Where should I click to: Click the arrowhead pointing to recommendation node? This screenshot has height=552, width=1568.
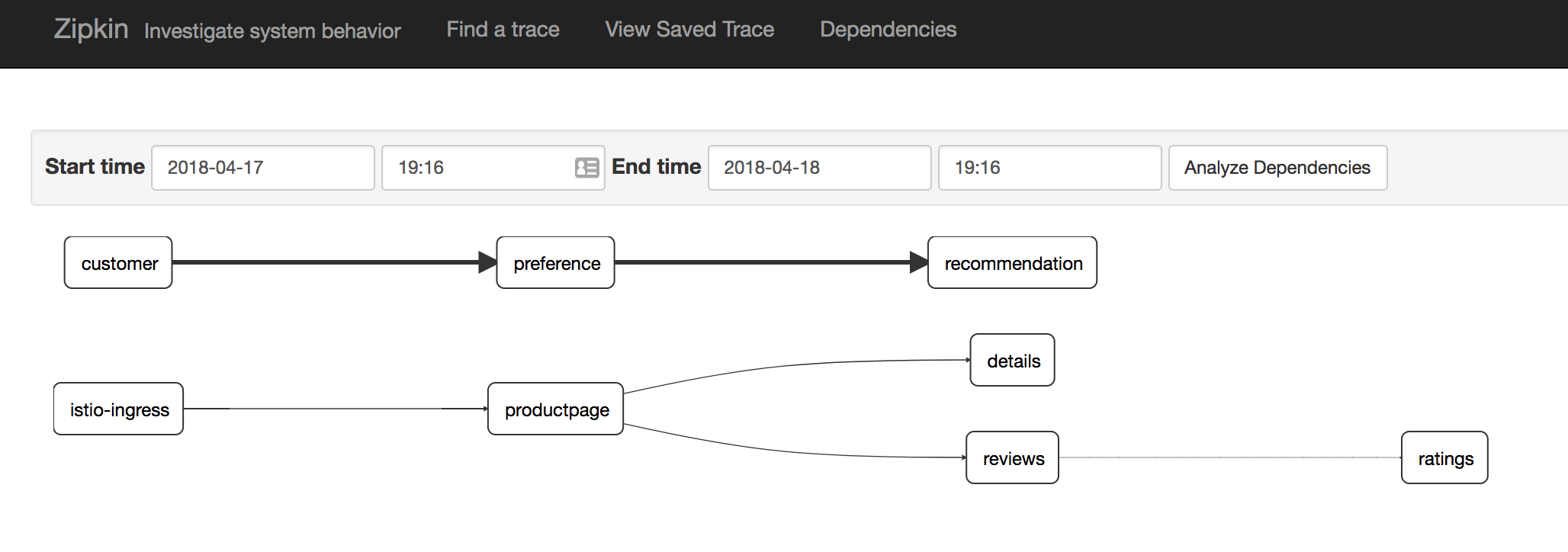pos(919,262)
